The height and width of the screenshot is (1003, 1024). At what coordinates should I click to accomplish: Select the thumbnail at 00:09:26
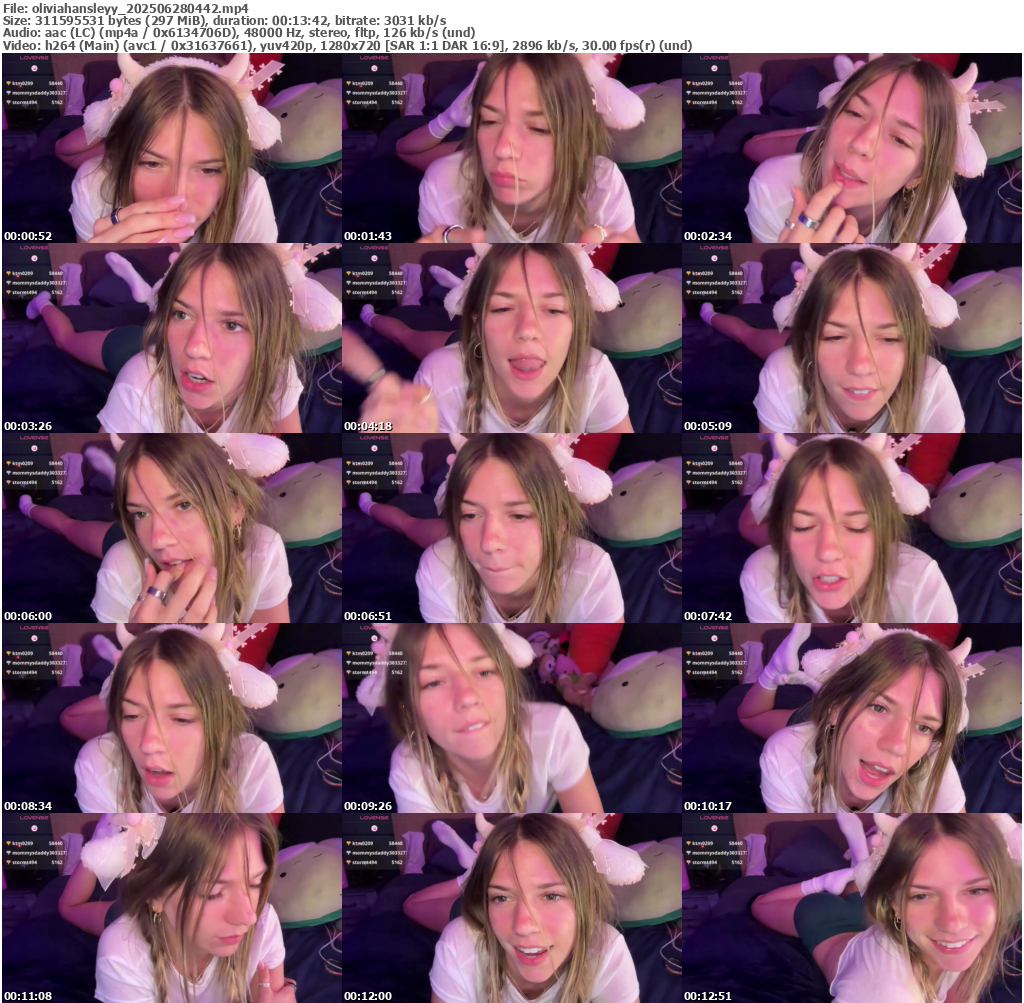pyautogui.click(x=511, y=718)
